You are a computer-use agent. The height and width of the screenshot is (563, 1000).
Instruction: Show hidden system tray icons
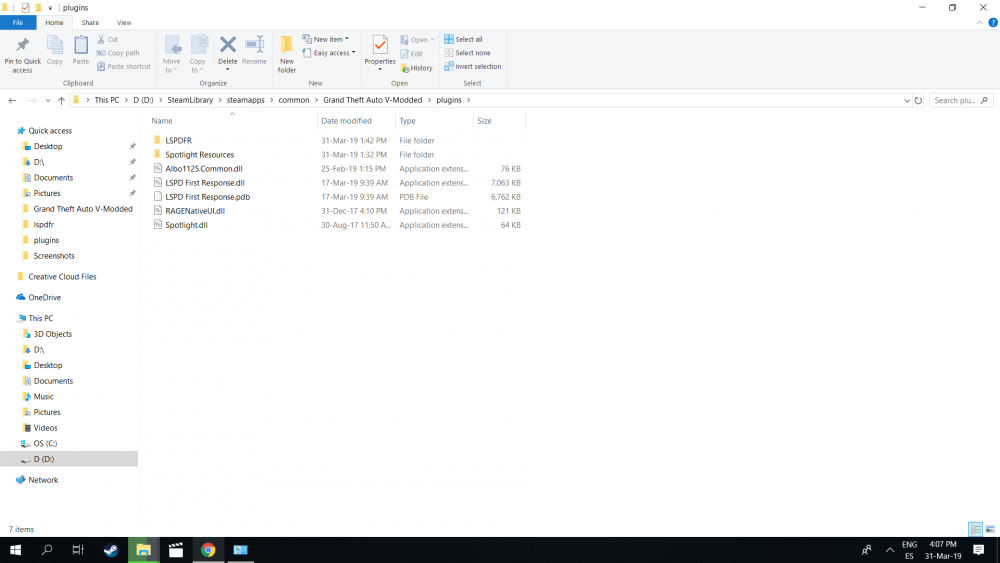(x=890, y=550)
